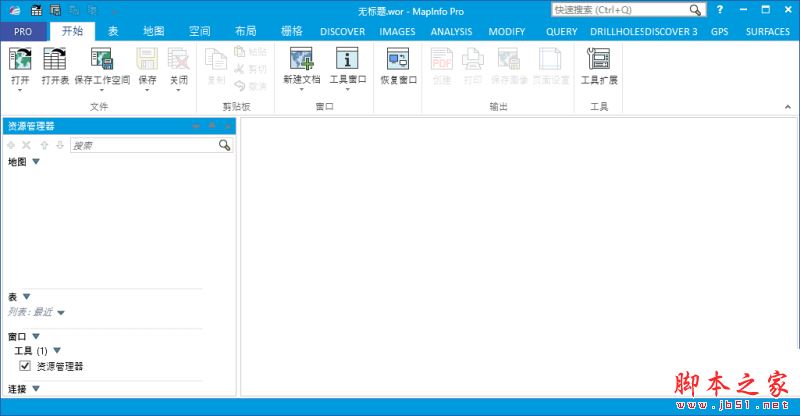Click the 粘贴 (Paste) icon
The width and height of the screenshot is (800, 416).
click(240, 51)
